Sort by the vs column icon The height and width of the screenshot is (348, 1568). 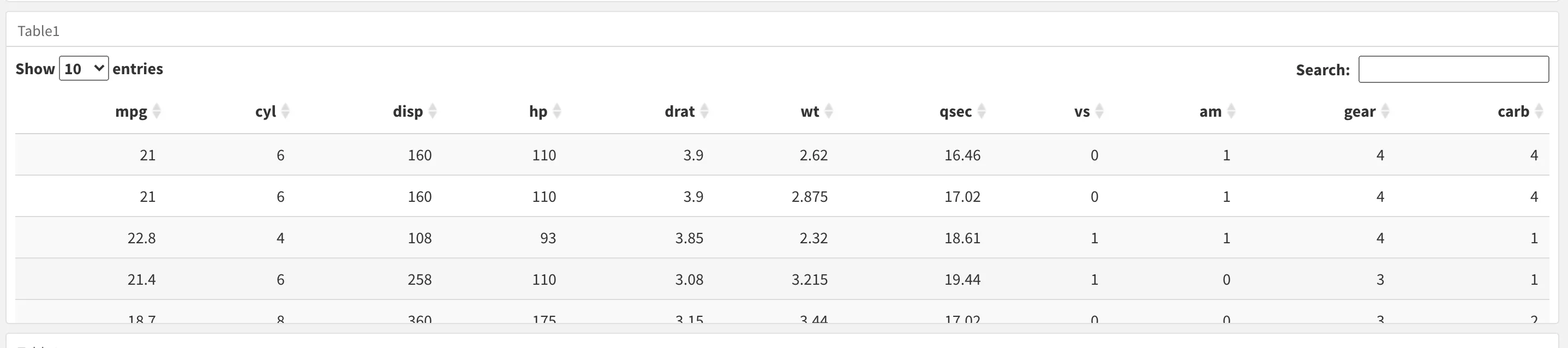coord(1099,111)
